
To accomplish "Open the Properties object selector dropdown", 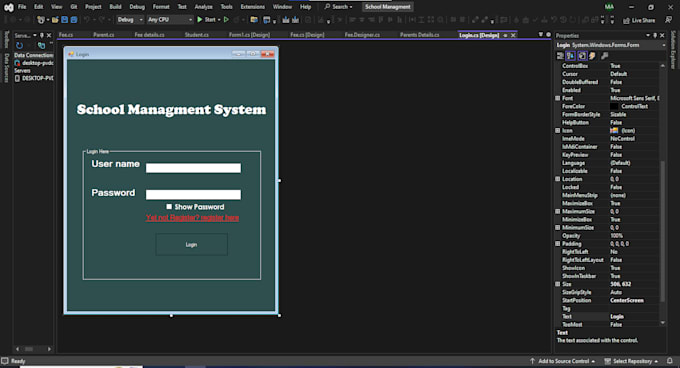I will (x=664, y=45).
